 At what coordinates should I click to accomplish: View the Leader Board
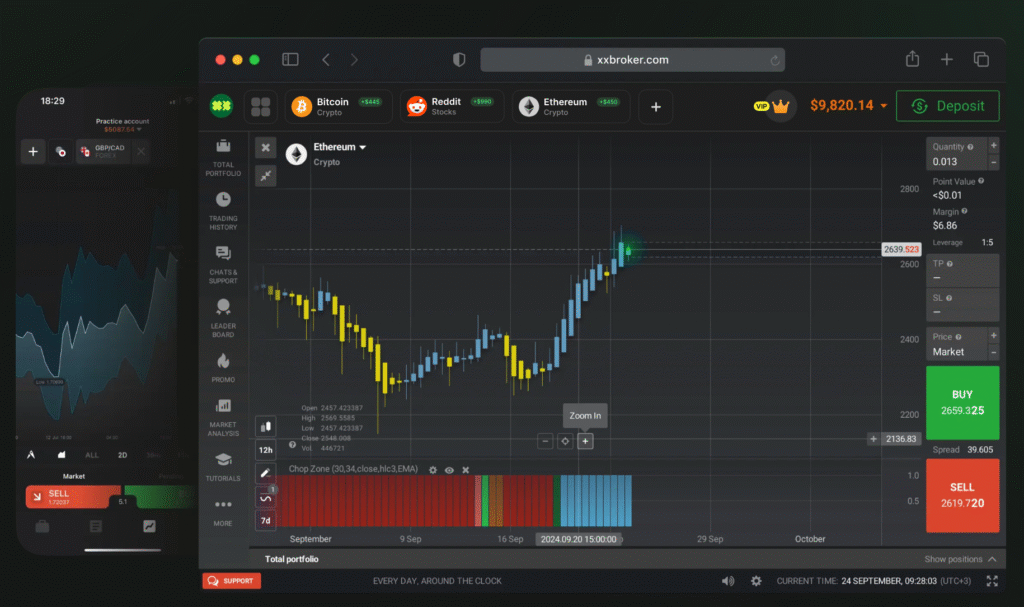tap(223, 318)
